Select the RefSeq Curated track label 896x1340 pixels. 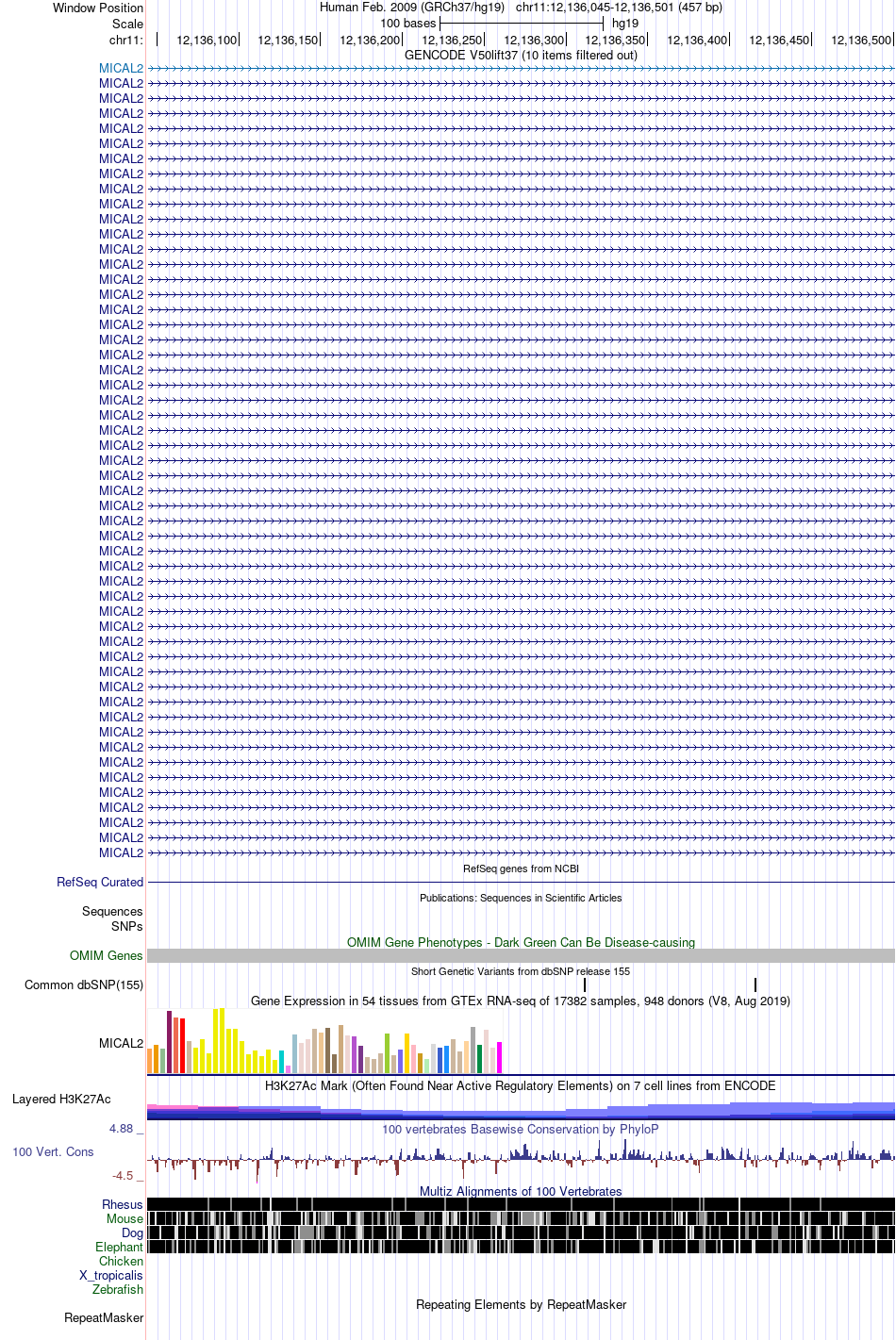click(100, 882)
